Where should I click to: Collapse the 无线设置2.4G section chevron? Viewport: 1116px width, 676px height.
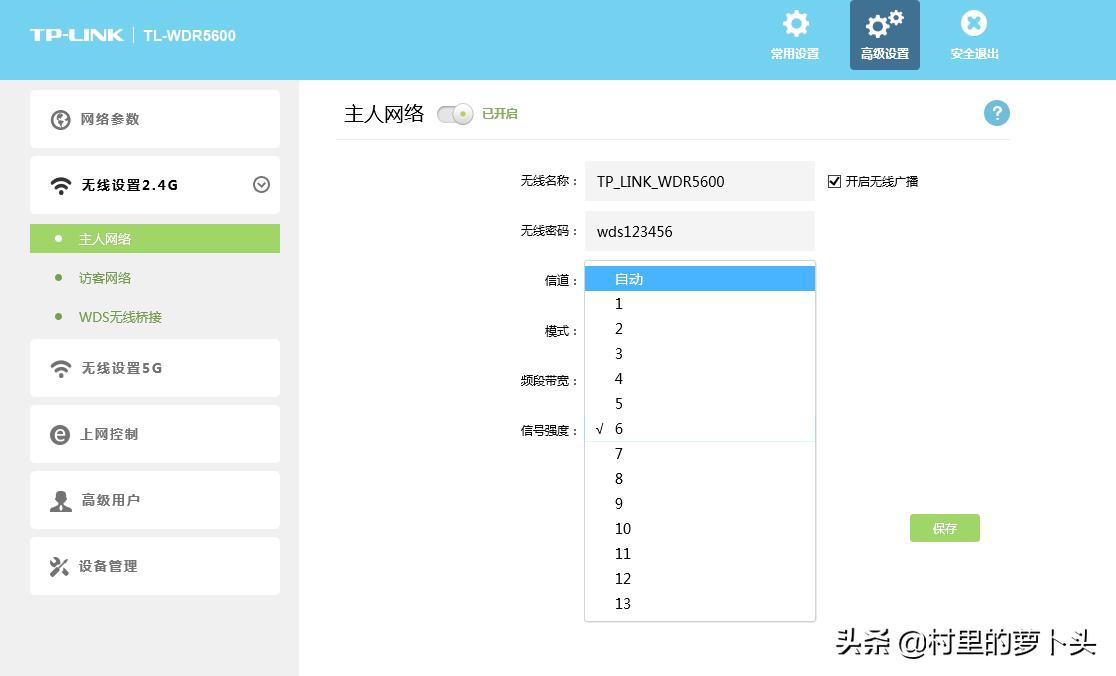click(261, 185)
